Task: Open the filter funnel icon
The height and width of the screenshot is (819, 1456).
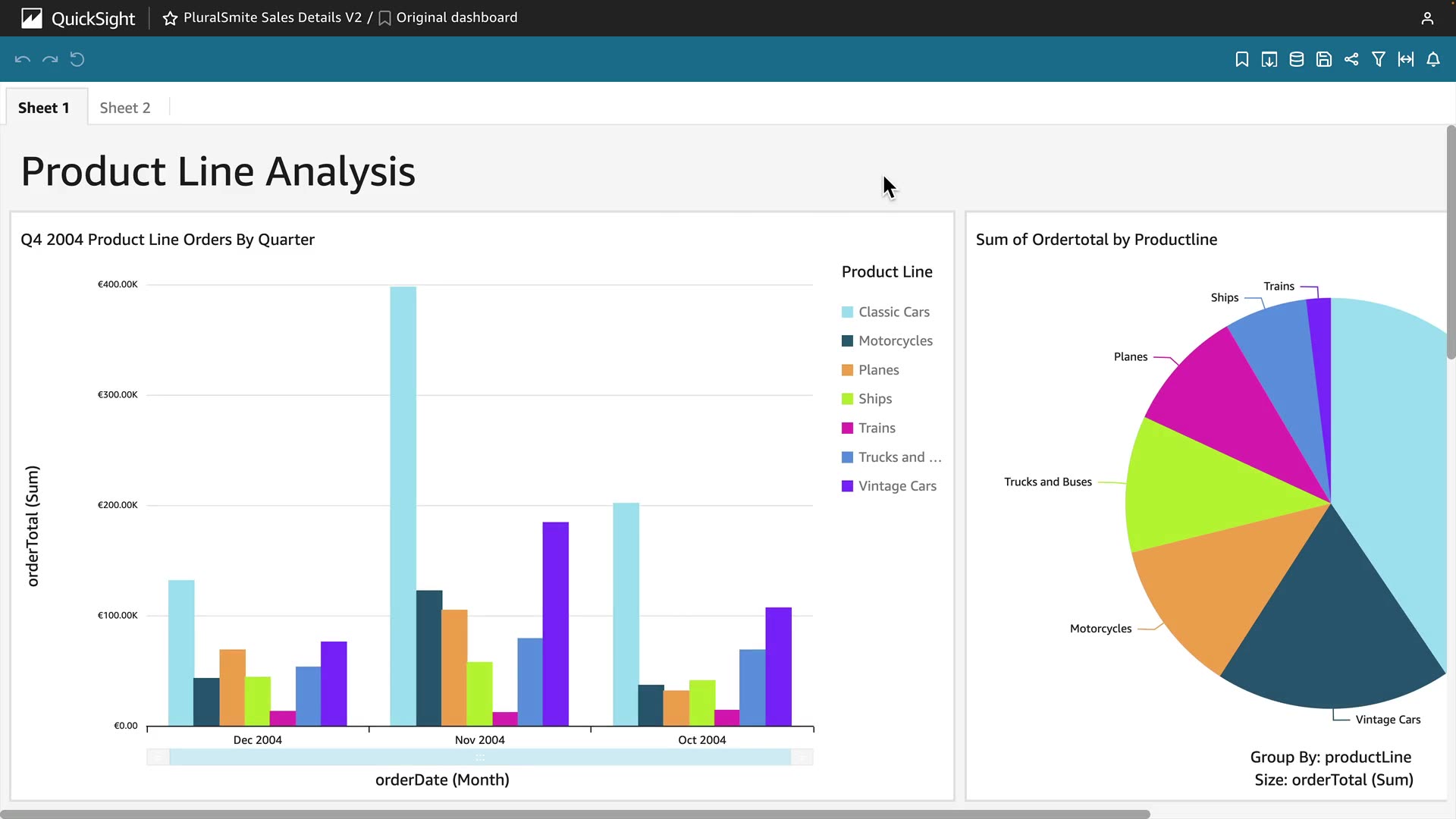Action: pos(1379,59)
